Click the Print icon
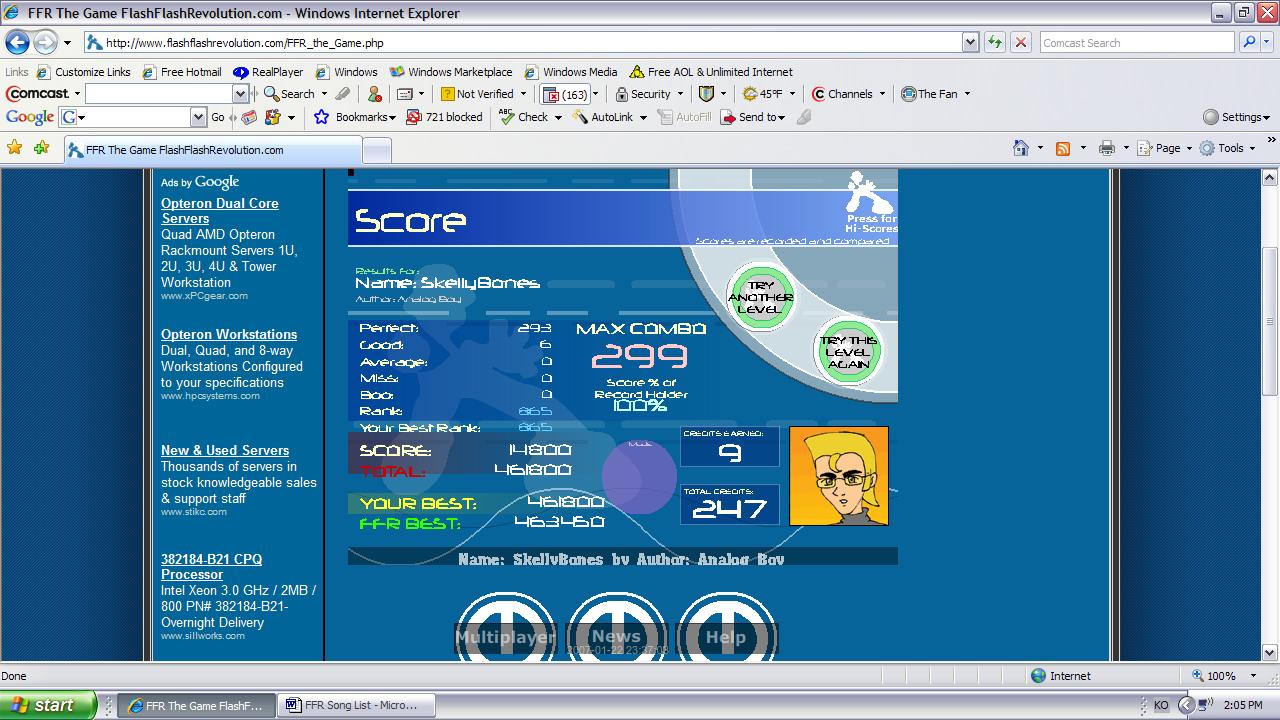This screenshot has height=720, width=1280. tap(1106, 148)
